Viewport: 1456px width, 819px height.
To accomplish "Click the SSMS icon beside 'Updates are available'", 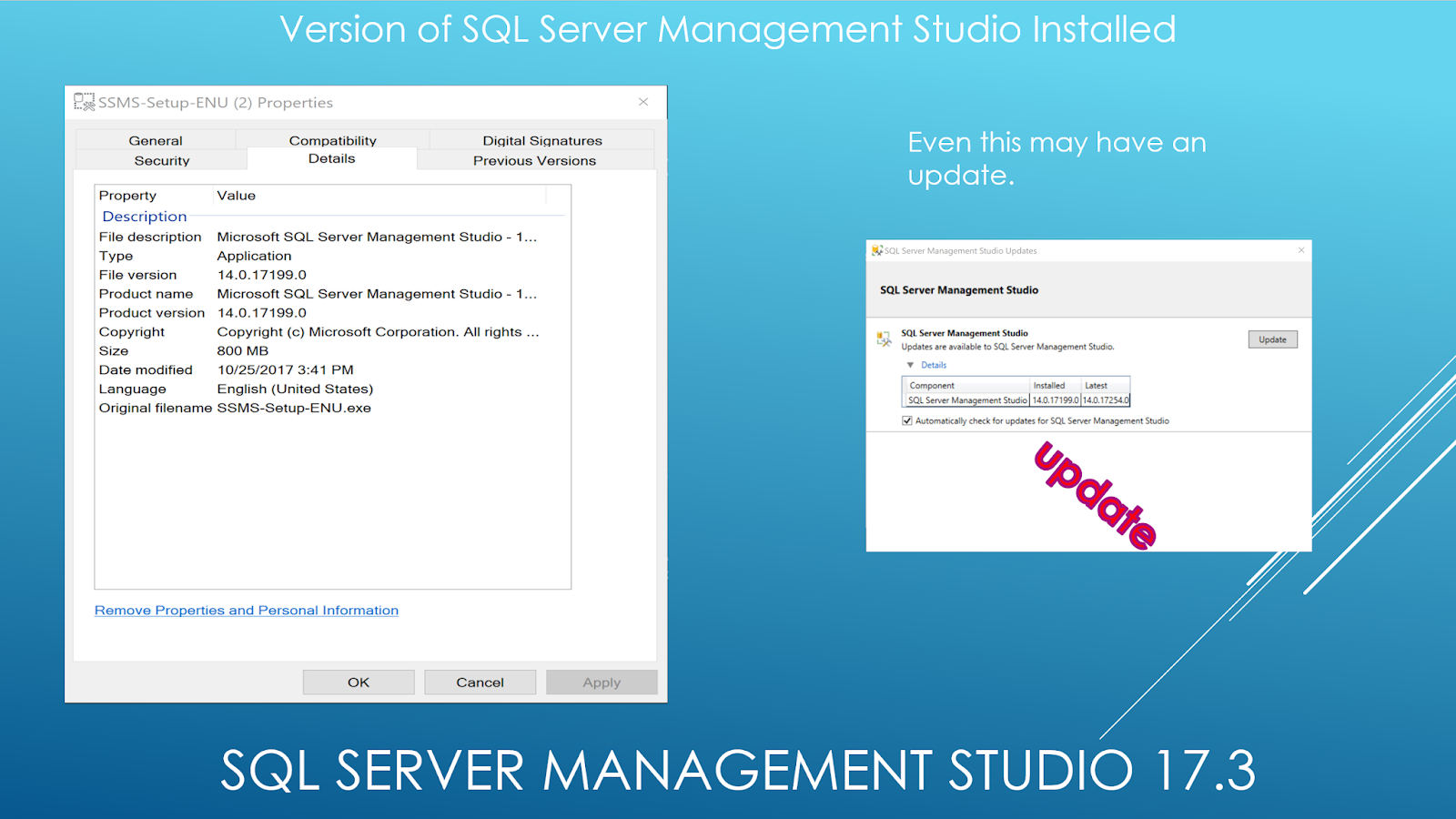I will [884, 339].
